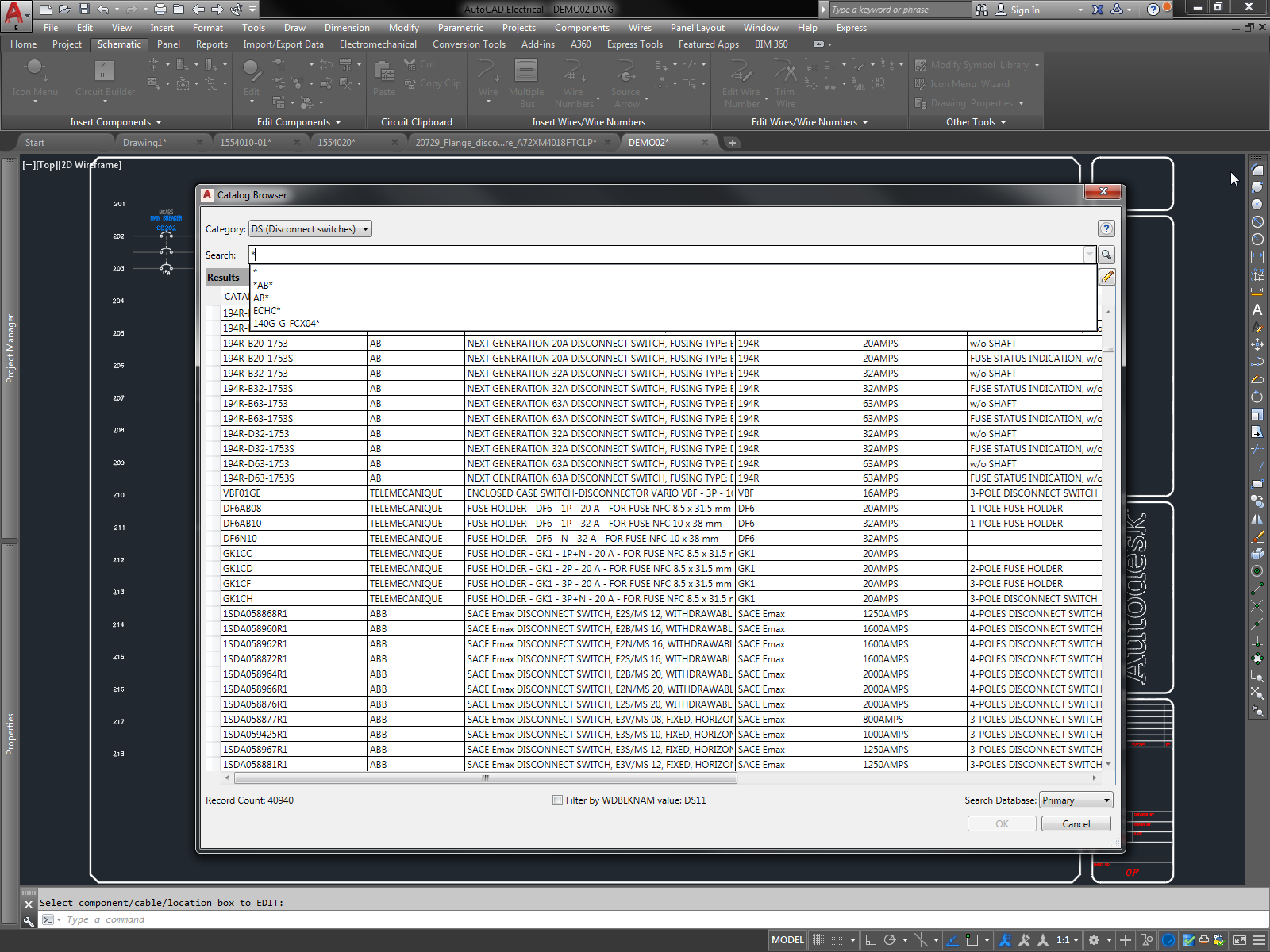1270x952 pixels.
Task: Switch to the Panel ribbon tab
Action: [168, 44]
